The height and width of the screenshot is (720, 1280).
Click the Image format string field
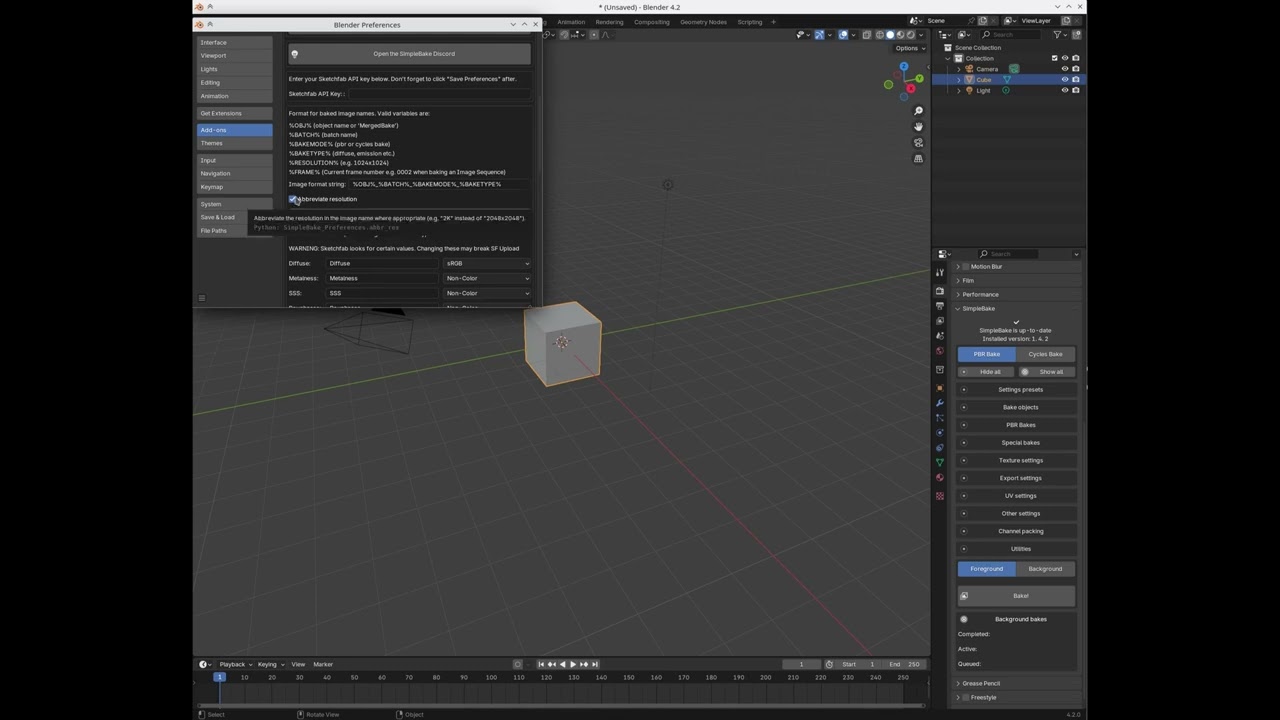tap(439, 184)
